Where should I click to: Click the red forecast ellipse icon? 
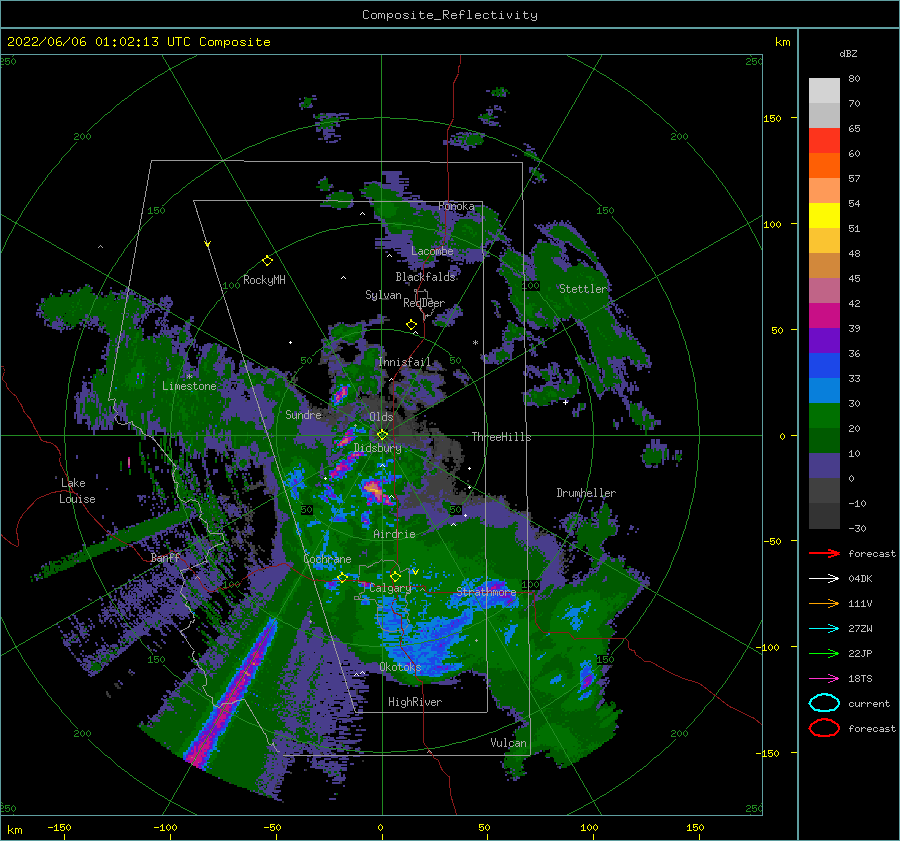[824, 728]
